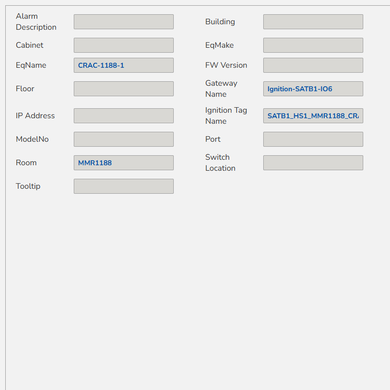Image resolution: width=390 pixels, height=390 pixels.
Task: Click the Switch Location label
Action: coord(220,163)
